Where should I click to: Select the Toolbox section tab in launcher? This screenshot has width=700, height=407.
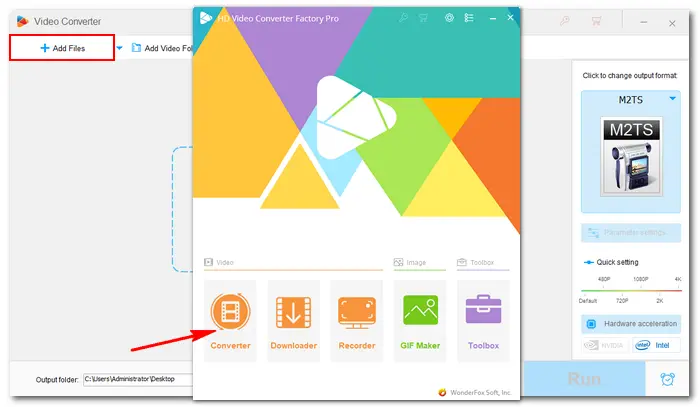tap(475, 262)
